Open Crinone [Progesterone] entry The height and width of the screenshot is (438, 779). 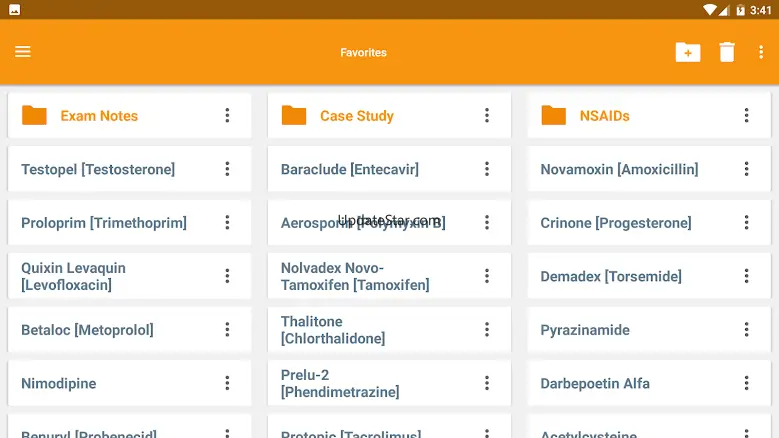click(649, 222)
